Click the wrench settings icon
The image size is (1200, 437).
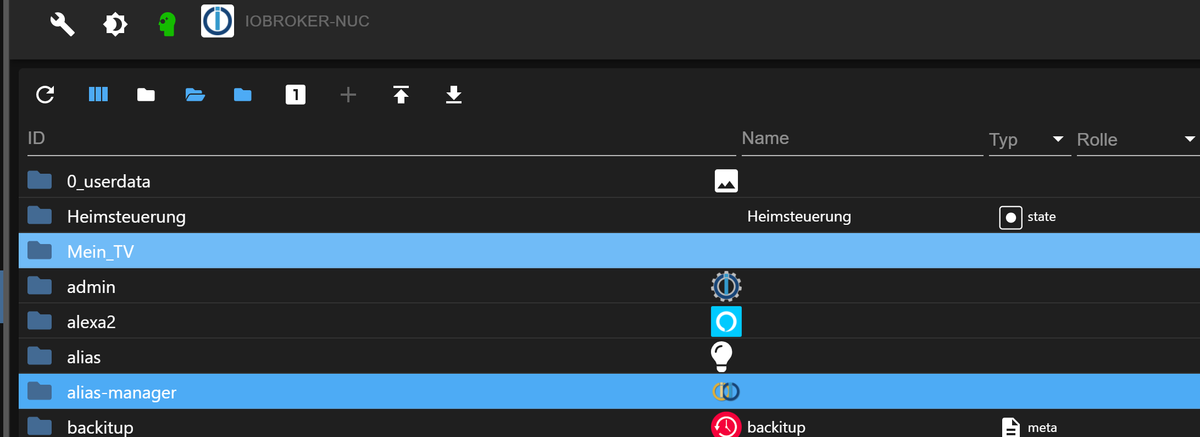[x=62, y=22]
